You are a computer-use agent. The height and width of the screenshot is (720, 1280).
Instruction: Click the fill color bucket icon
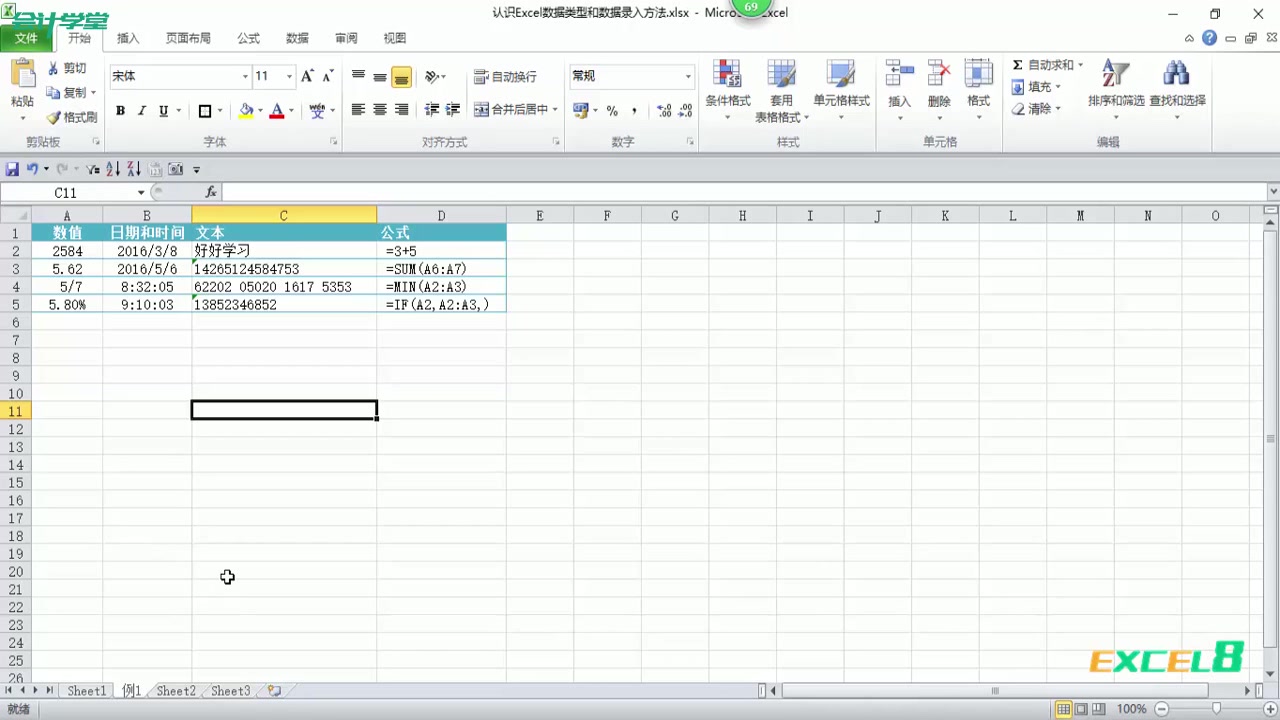(x=245, y=110)
